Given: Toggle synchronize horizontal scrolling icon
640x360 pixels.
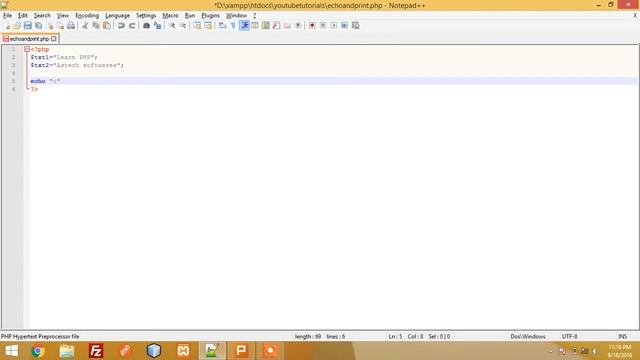Looking at the screenshot, I should [208, 25].
